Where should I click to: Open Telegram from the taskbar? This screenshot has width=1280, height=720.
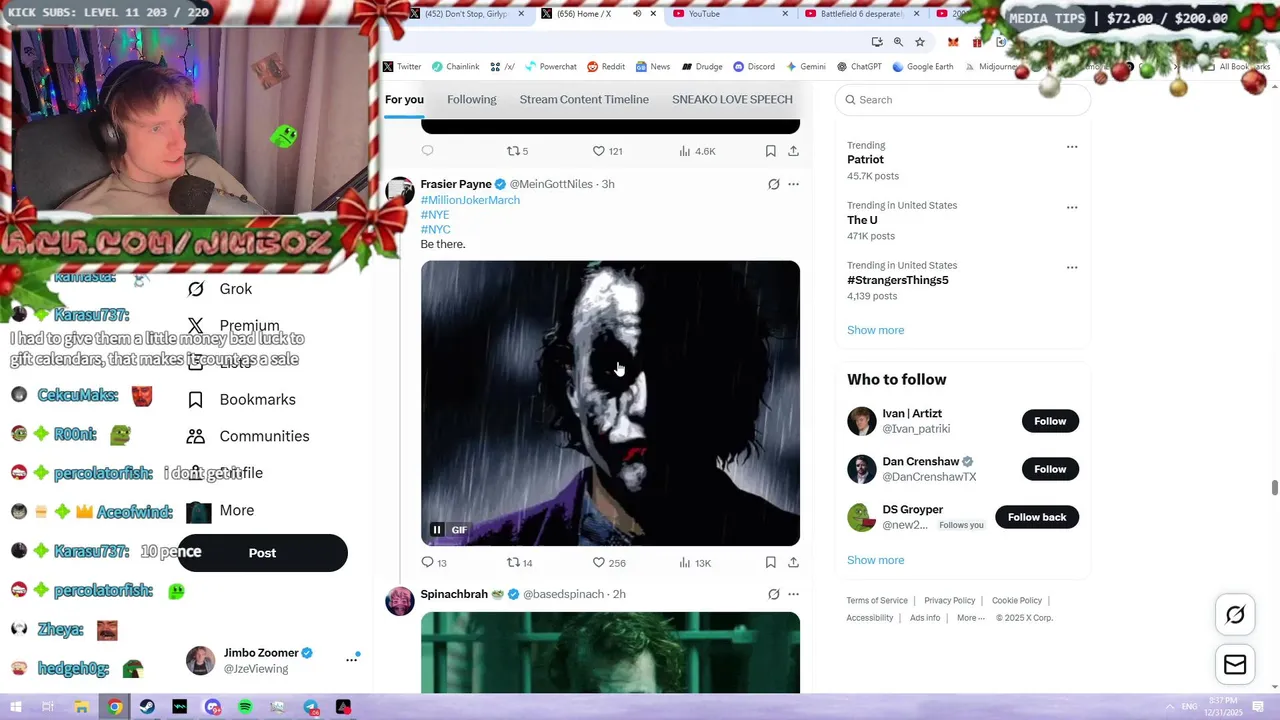[311, 707]
